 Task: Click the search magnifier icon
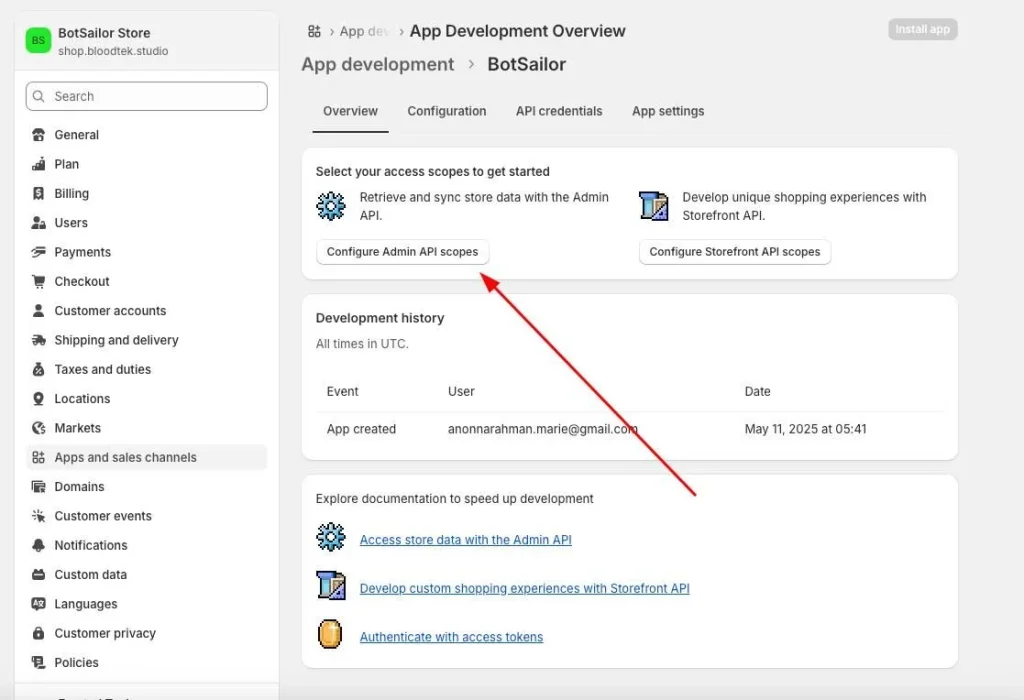[x=39, y=96]
